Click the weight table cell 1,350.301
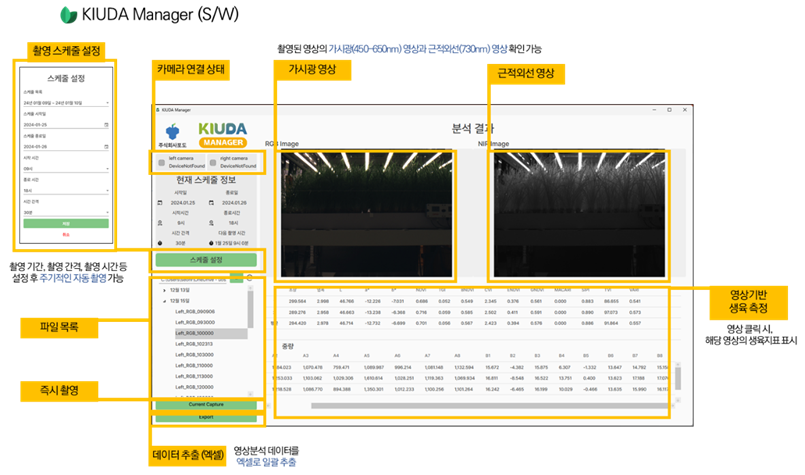Image resolution: width=805 pixels, height=475 pixels. point(374,389)
